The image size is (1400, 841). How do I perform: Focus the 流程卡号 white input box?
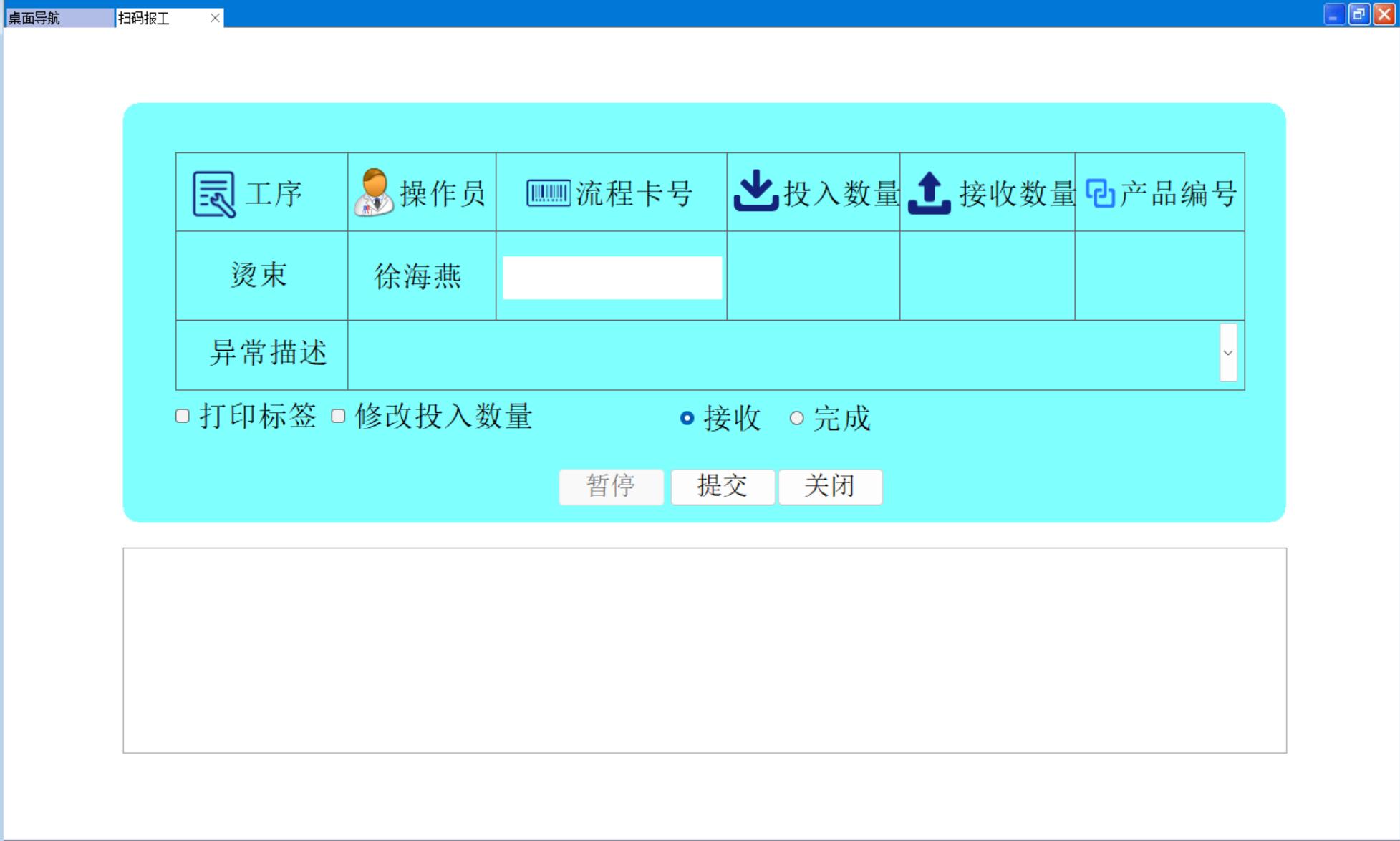point(612,278)
